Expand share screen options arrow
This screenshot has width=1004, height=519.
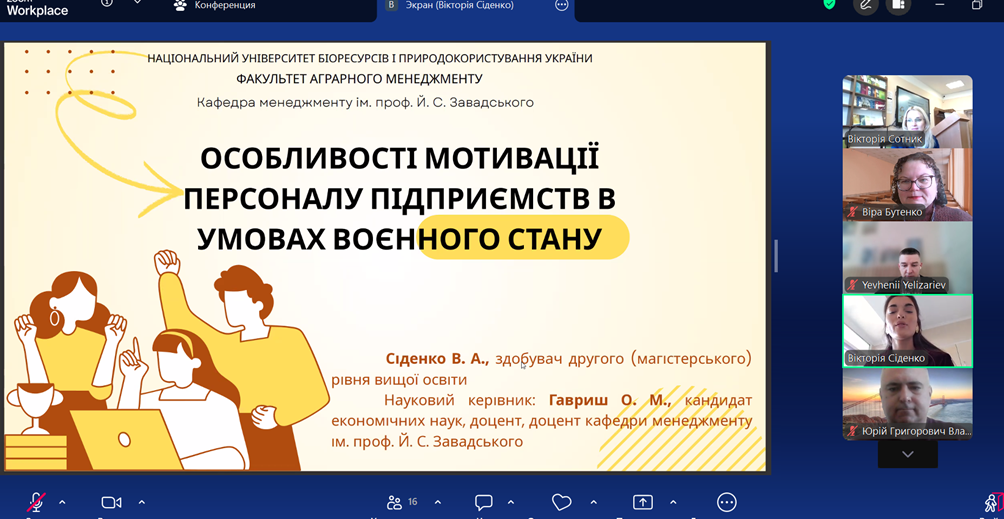[673, 502]
